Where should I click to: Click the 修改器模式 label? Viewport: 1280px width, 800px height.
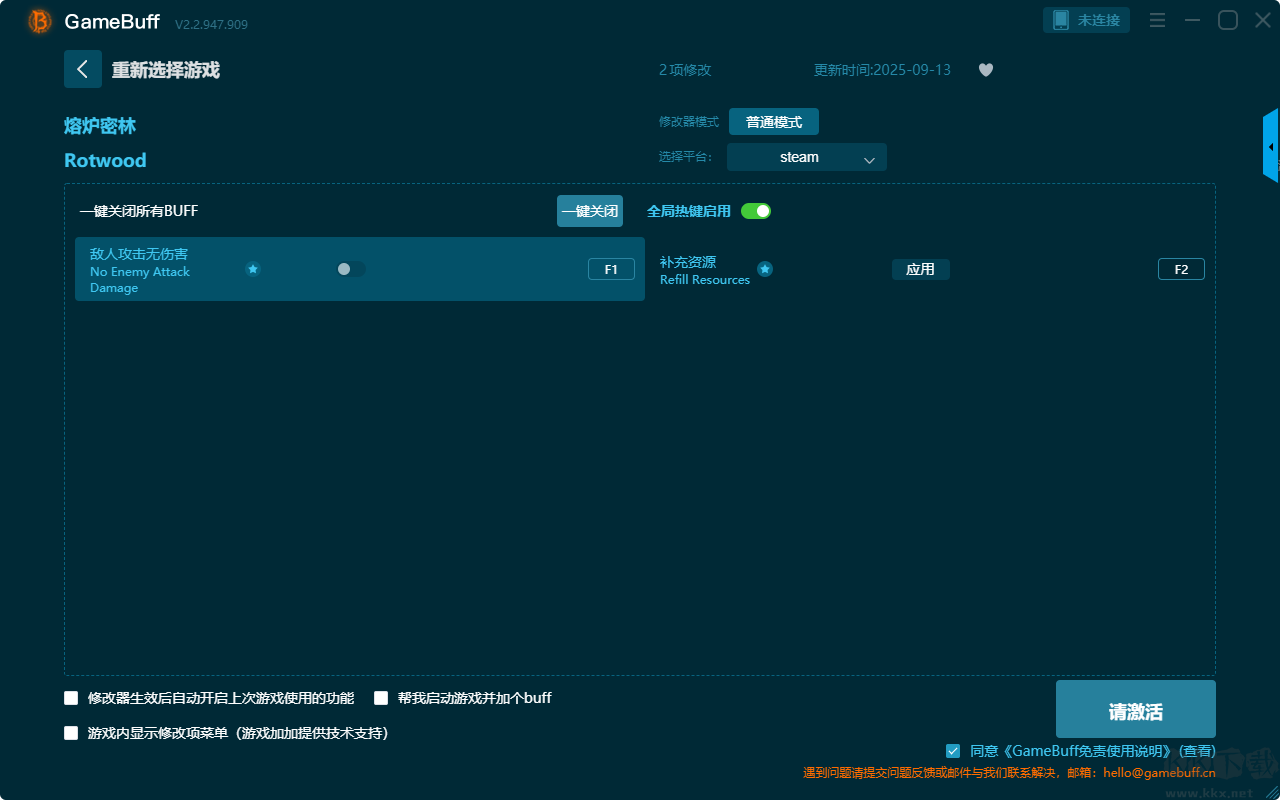(689, 122)
